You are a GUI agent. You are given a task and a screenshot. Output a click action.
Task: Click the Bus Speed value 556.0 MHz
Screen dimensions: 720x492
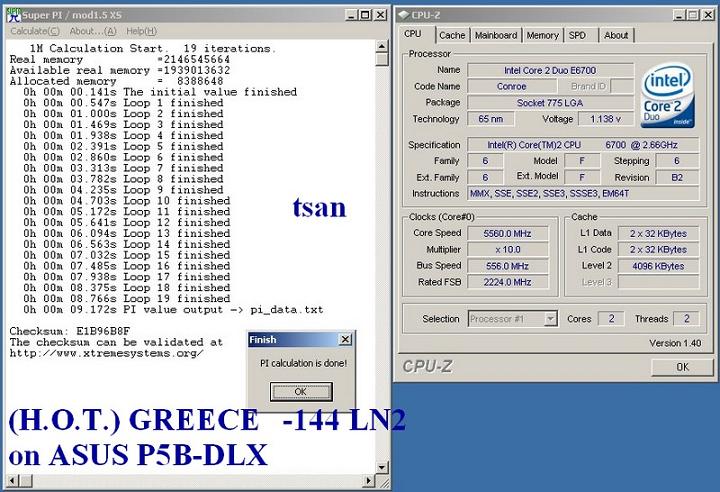[507, 266]
